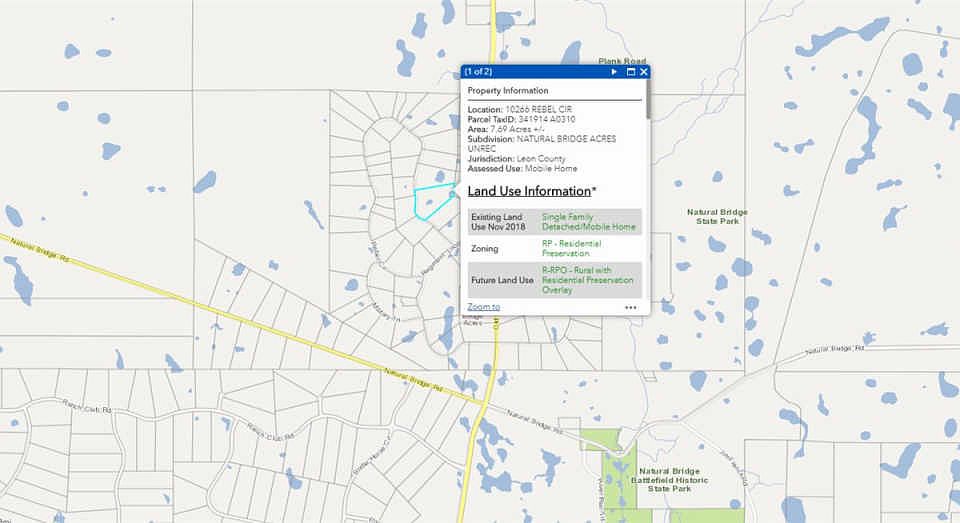Click the Zoom to link
The image size is (960, 523).
pos(484,307)
